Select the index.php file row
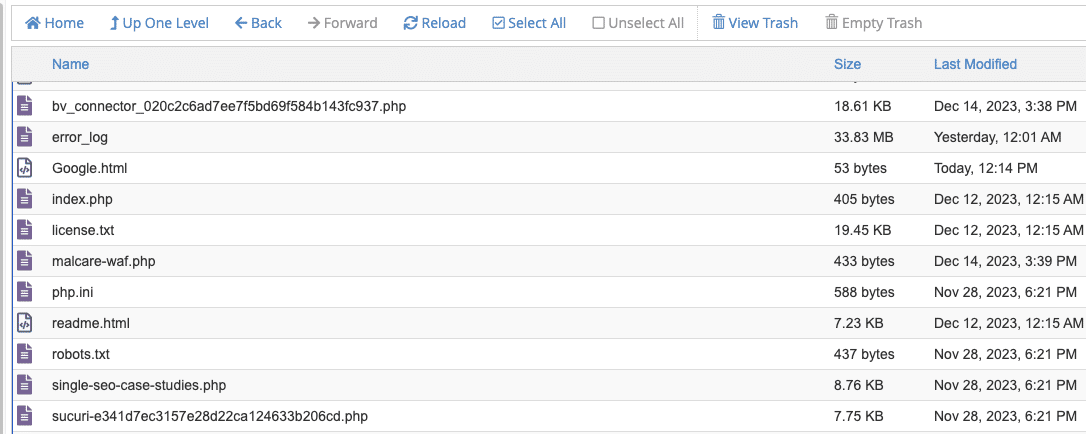 click(x=82, y=199)
